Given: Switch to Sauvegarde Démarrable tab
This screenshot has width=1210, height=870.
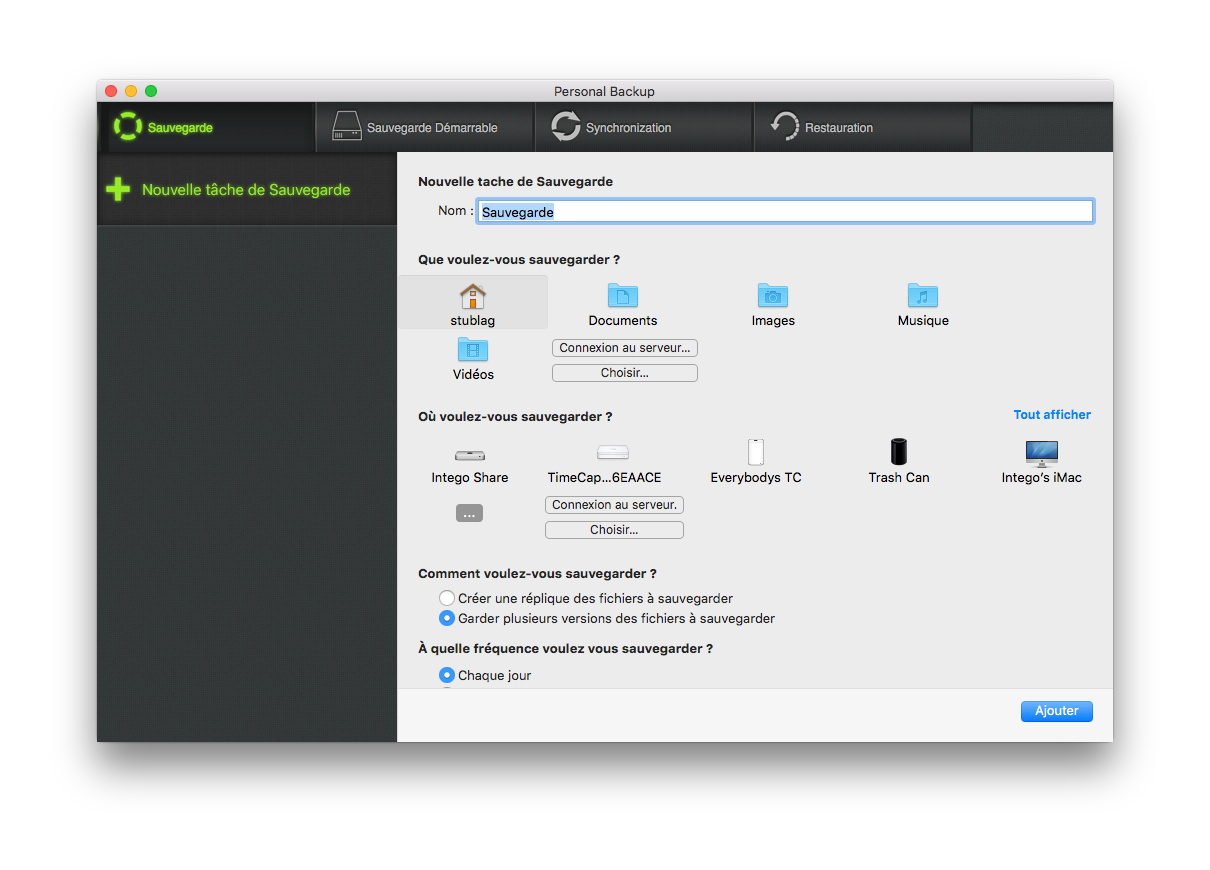Looking at the screenshot, I should pyautogui.click(x=425, y=127).
